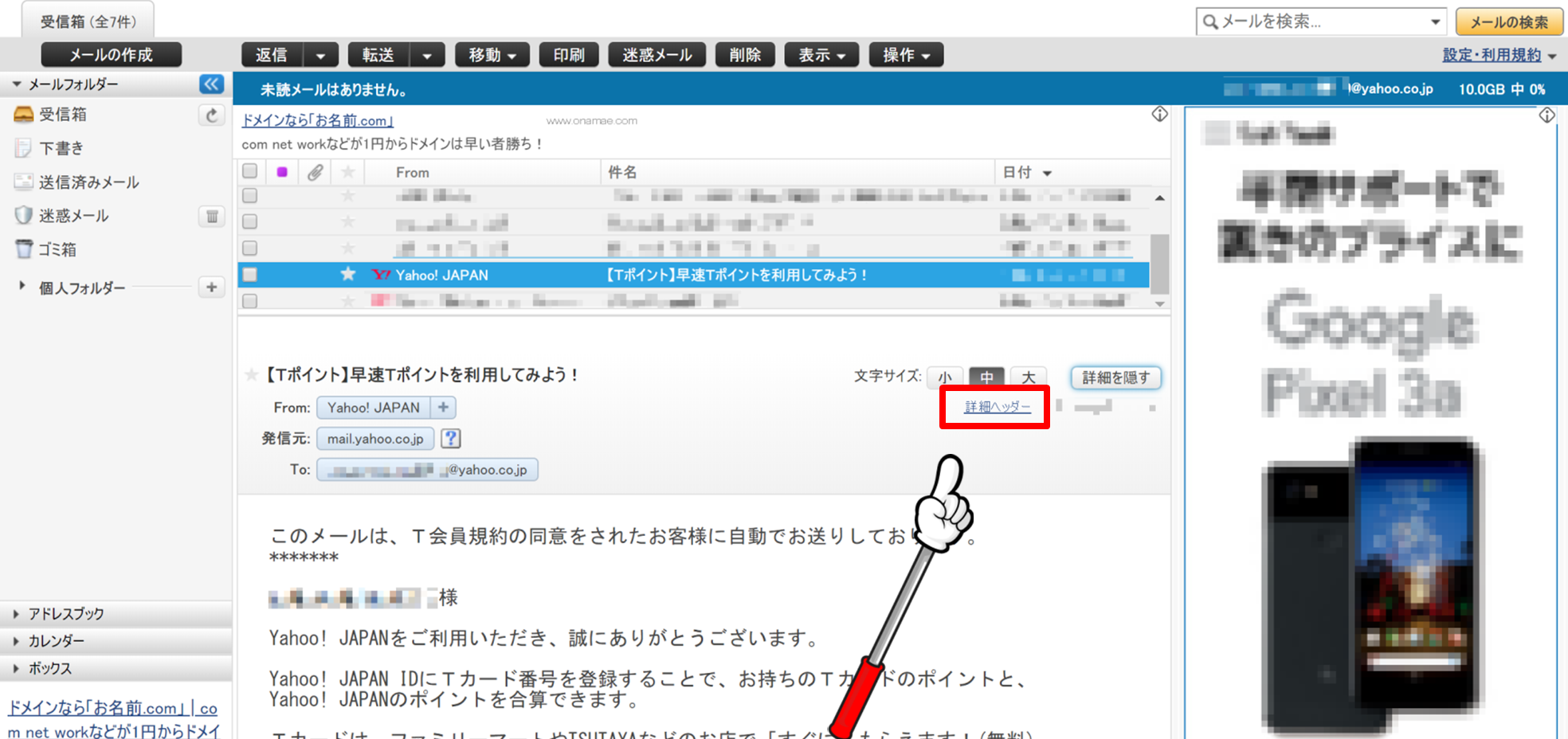Expand the ボックス section
Image resolution: width=1568 pixels, height=739 pixels.
(x=16, y=668)
